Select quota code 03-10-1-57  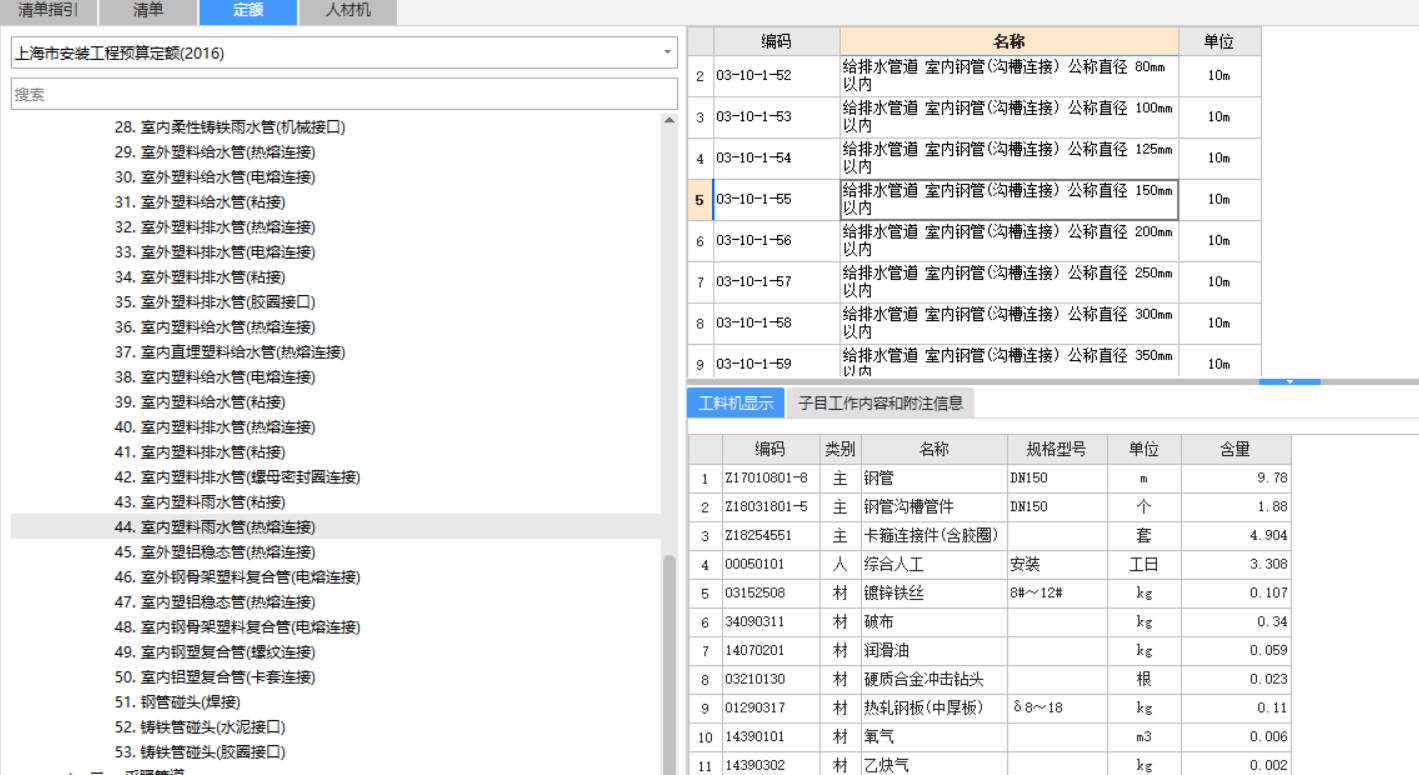[776, 282]
